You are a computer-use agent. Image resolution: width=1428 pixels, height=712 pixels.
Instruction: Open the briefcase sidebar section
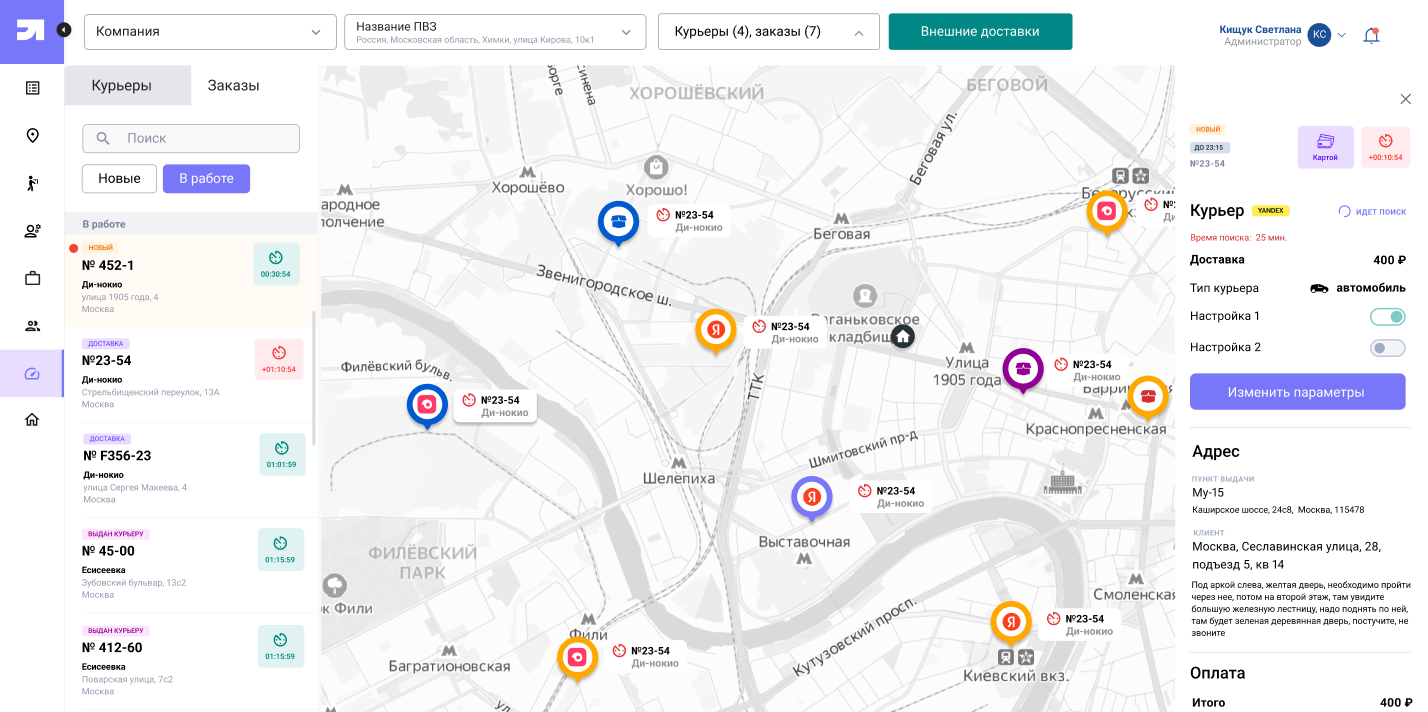tap(32, 278)
